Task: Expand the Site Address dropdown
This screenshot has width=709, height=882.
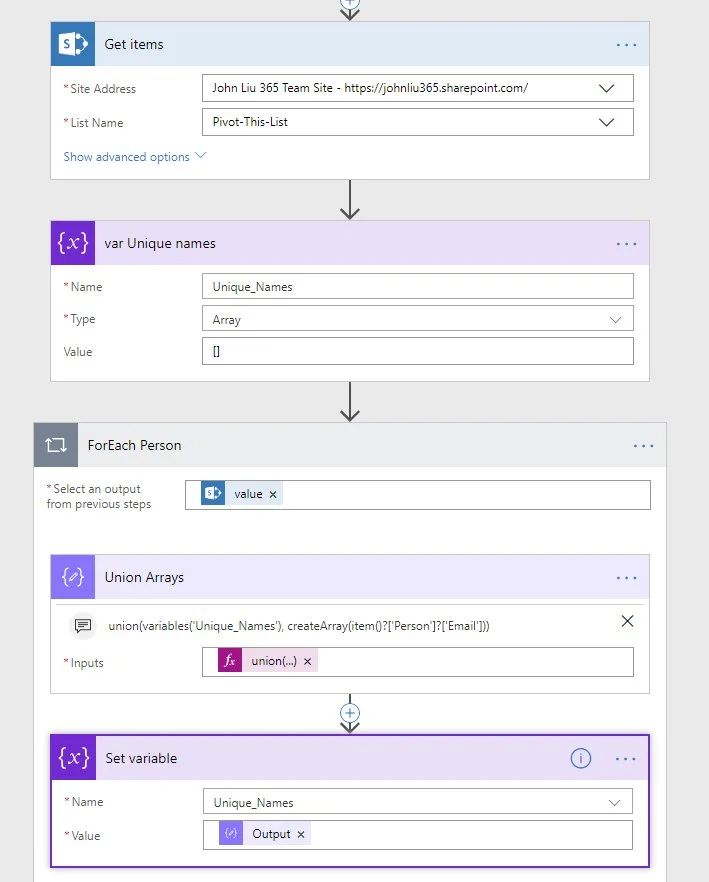Action: click(606, 88)
